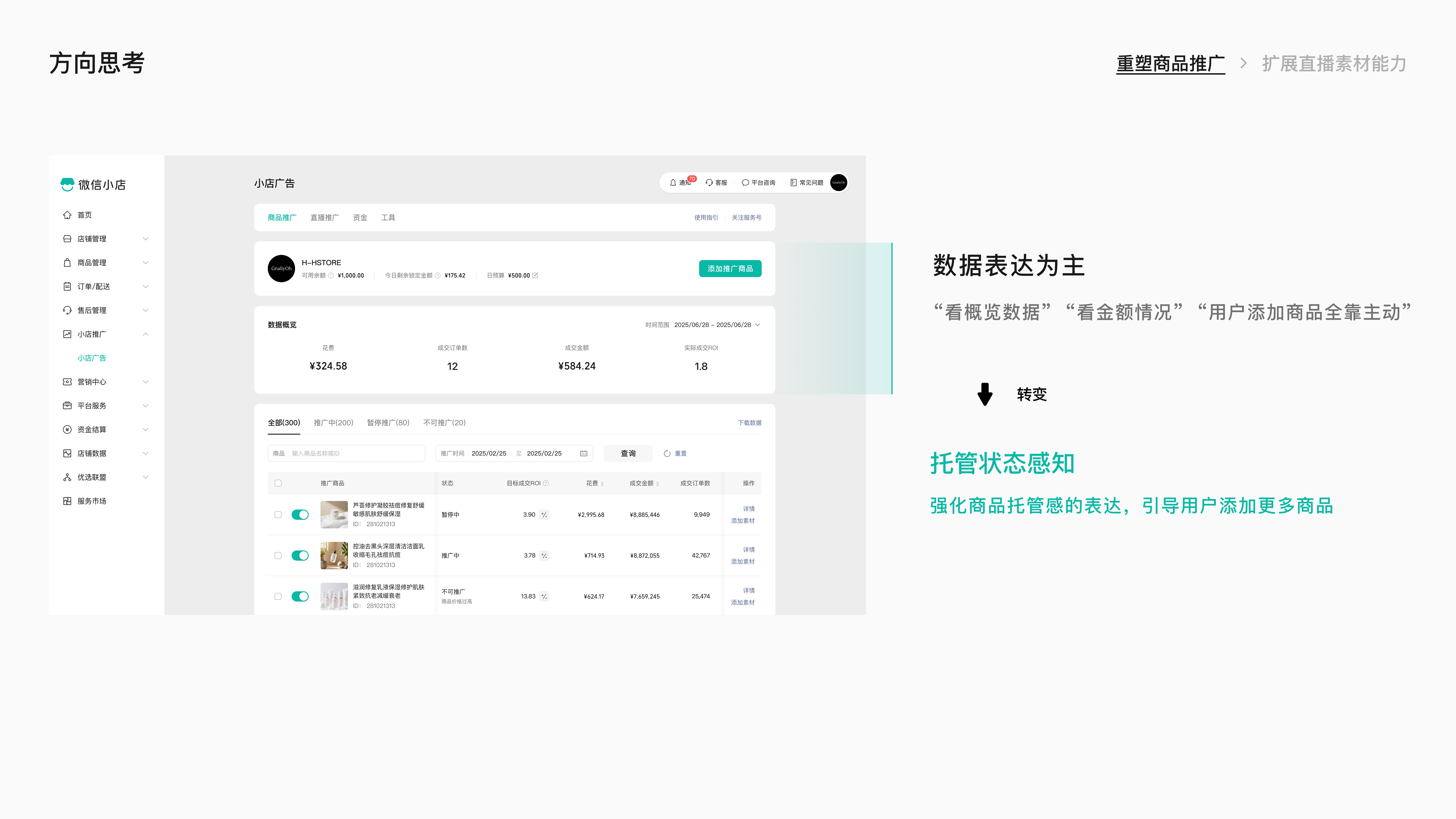Click the 微信小店 logo icon
1456x819 pixels.
(x=67, y=185)
